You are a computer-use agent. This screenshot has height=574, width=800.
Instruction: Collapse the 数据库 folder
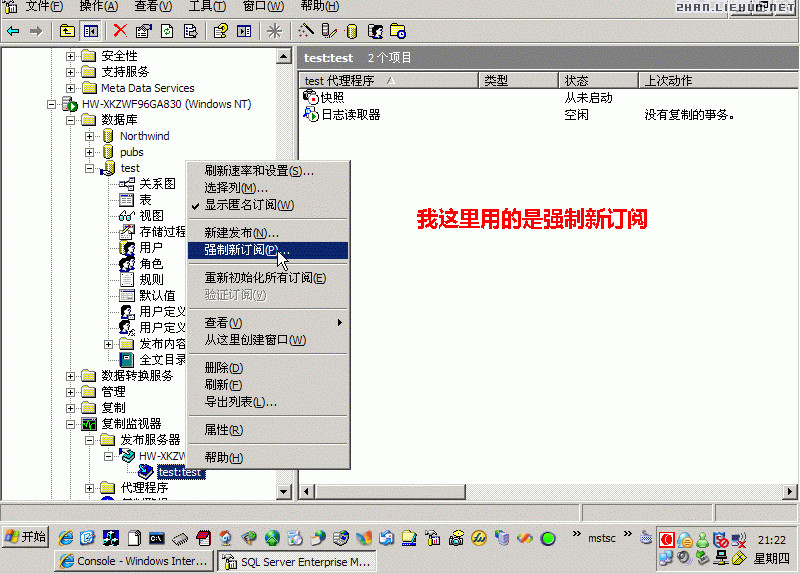tap(70, 120)
